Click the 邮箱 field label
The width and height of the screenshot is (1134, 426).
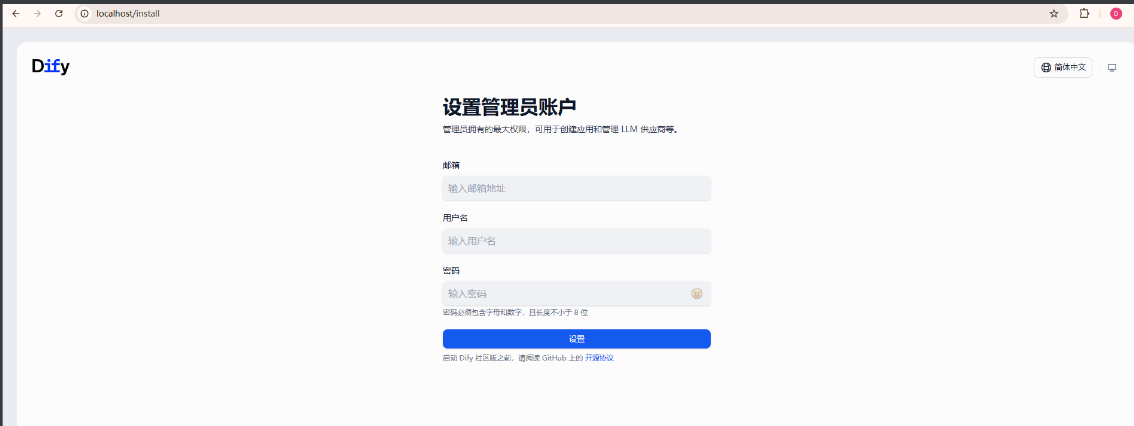pyautogui.click(x=451, y=166)
